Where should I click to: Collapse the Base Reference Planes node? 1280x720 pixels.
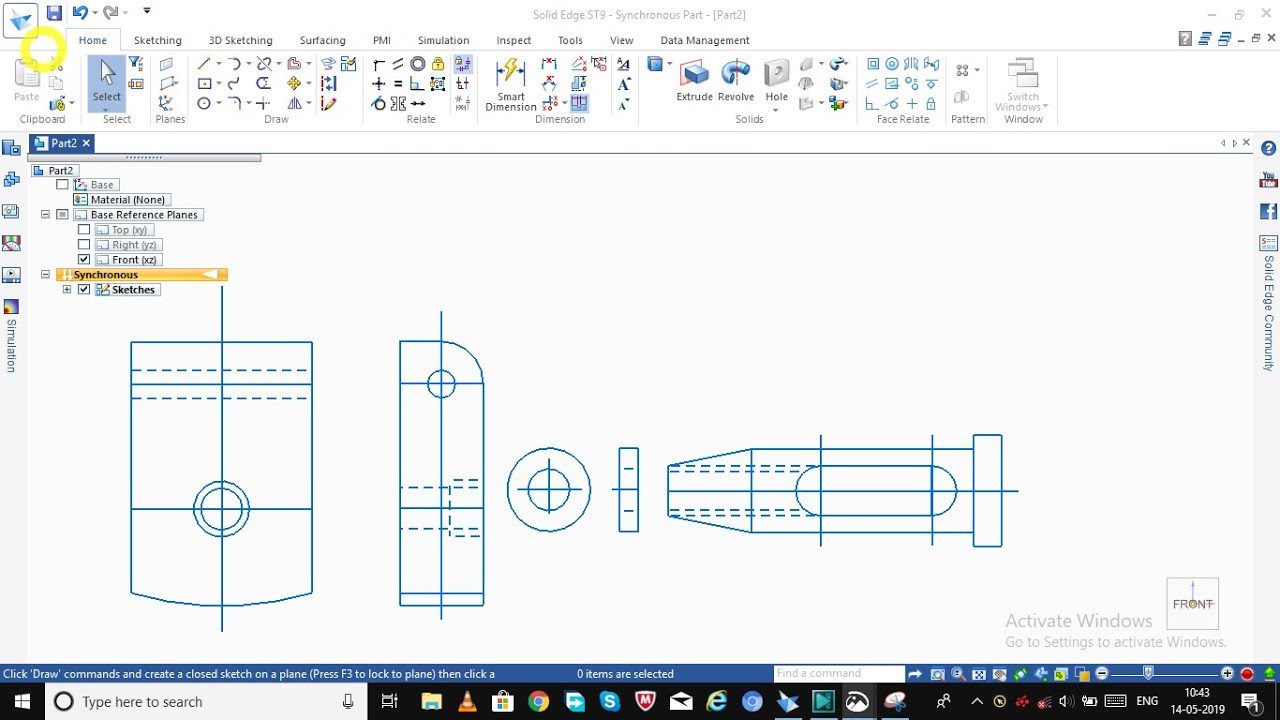(45, 215)
